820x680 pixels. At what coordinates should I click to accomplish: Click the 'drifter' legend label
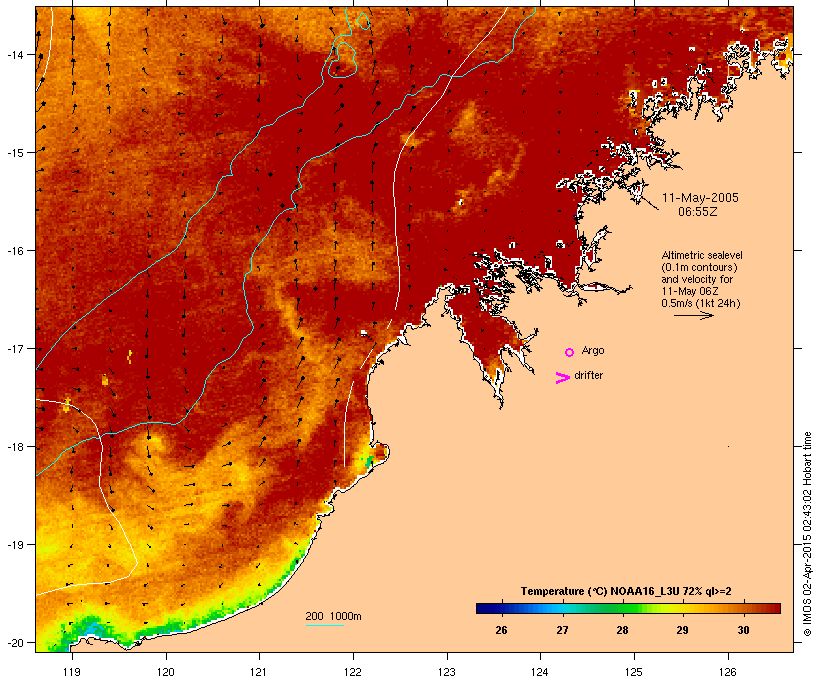point(588,375)
